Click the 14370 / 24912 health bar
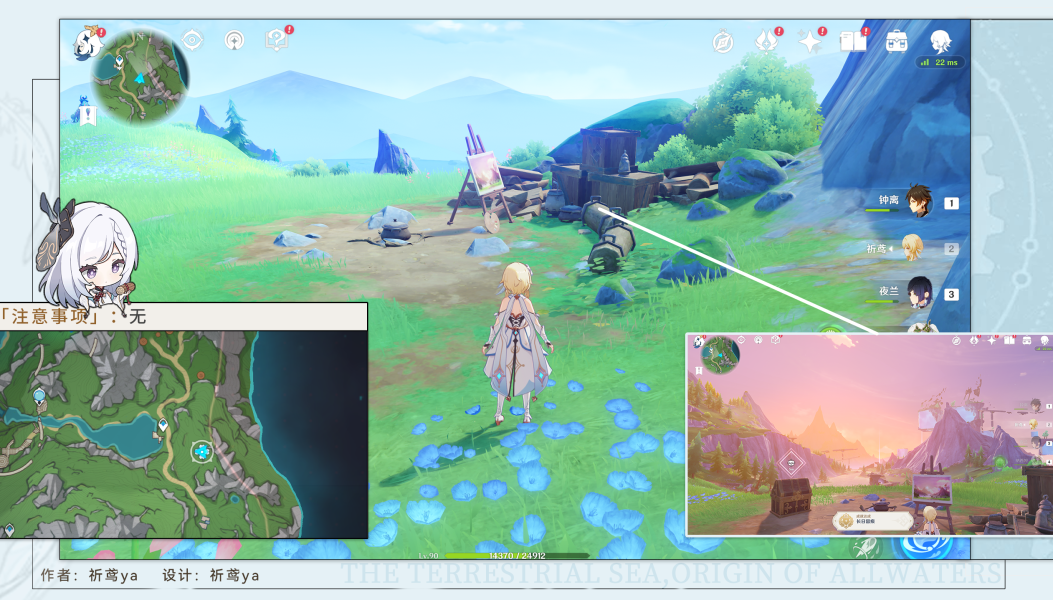 point(517,556)
